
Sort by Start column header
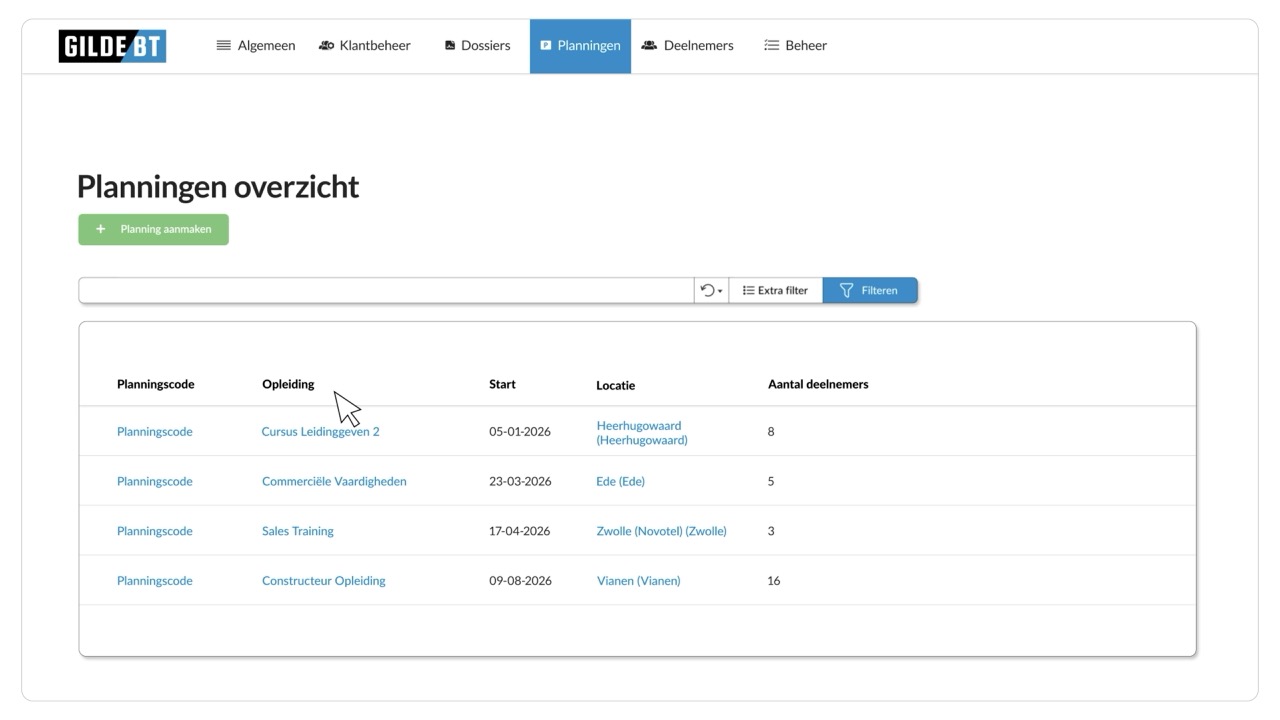502,384
